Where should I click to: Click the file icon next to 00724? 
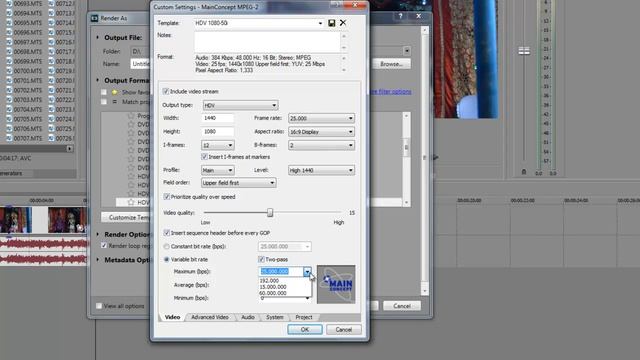tap(51, 119)
